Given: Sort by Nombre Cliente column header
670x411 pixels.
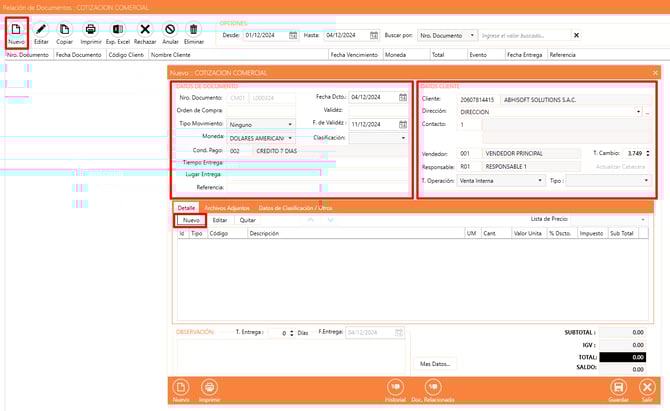Looking at the screenshot, I should point(238,55).
